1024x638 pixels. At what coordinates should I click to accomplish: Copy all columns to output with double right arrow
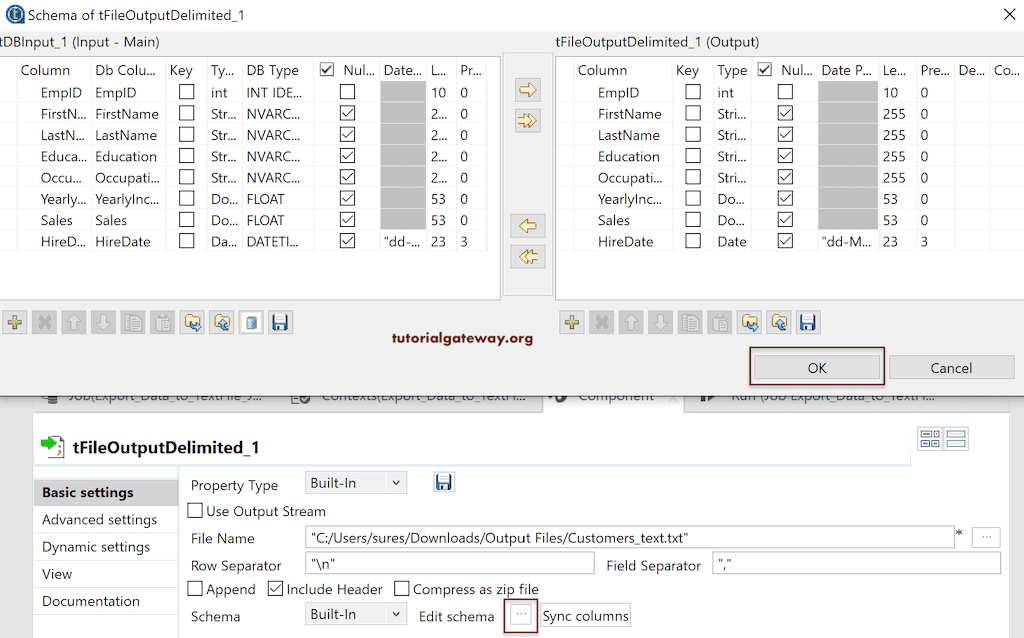pyautogui.click(x=528, y=120)
